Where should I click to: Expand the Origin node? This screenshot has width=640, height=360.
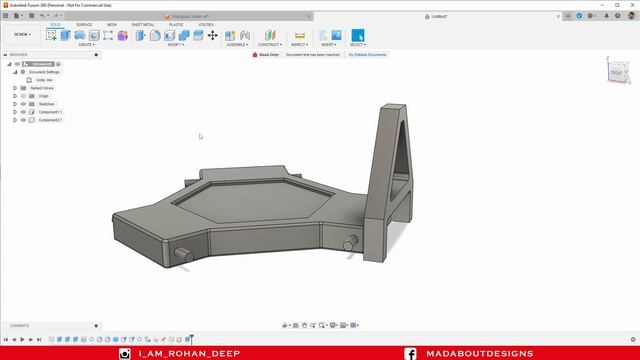click(15, 96)
